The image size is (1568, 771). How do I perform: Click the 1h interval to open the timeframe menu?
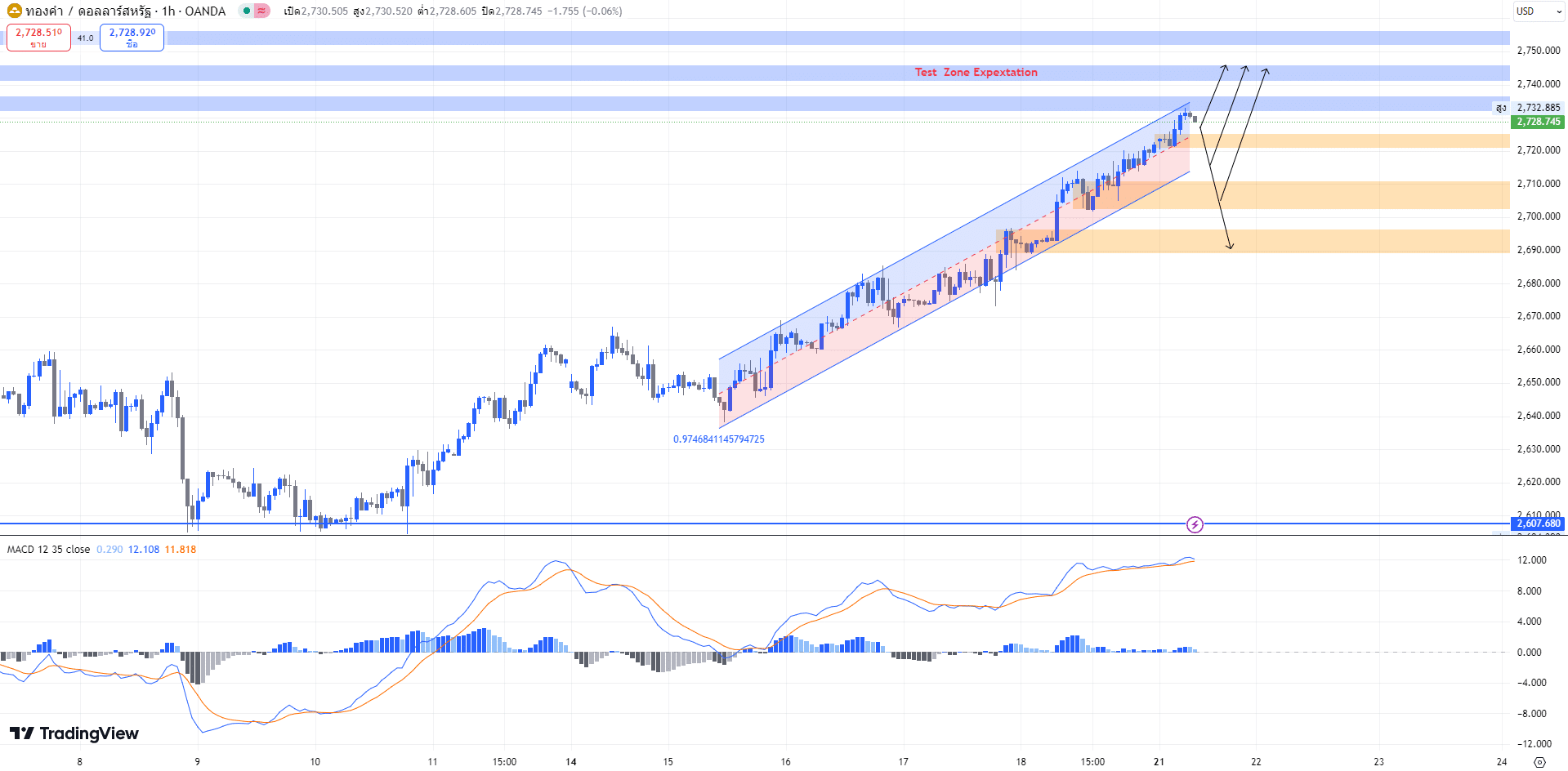click(167, 11)
